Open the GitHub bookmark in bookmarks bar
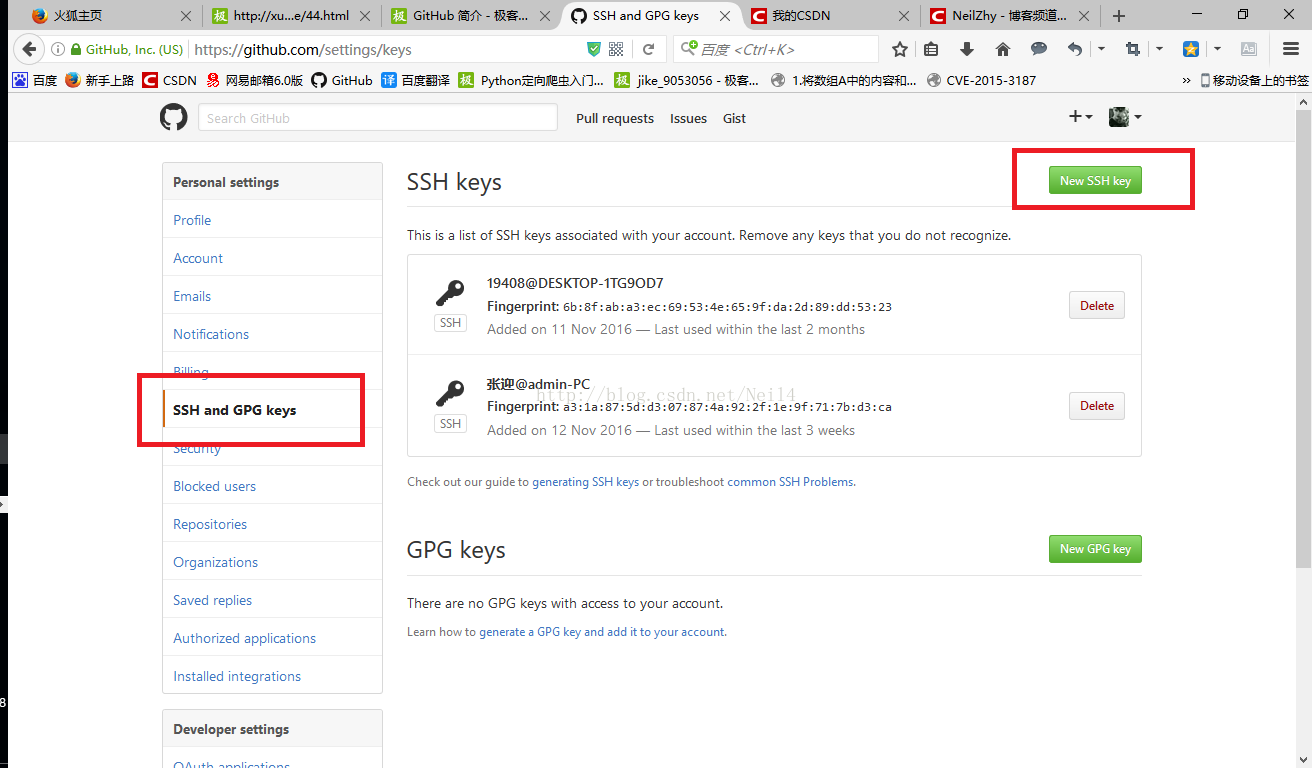Viewport: 1312px width, 768px height. (x=342, y=80)
